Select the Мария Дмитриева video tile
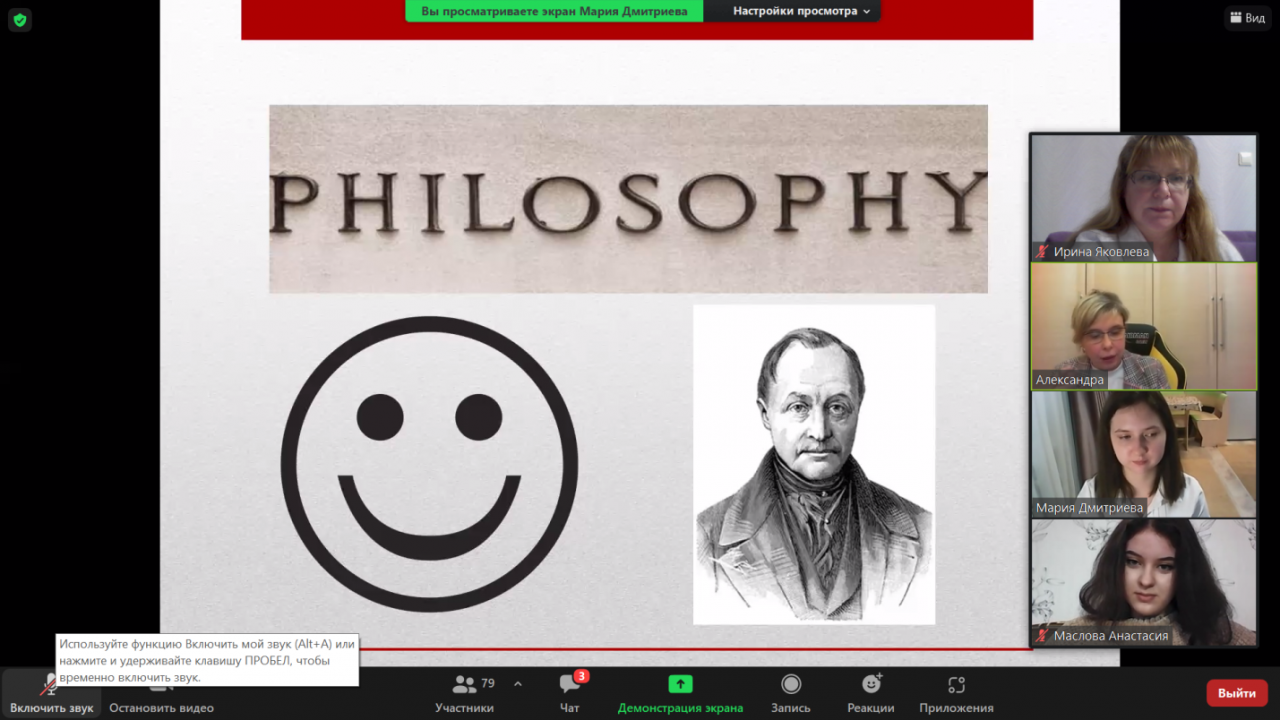This screenshot has width=1280, height=720. 1143,453
